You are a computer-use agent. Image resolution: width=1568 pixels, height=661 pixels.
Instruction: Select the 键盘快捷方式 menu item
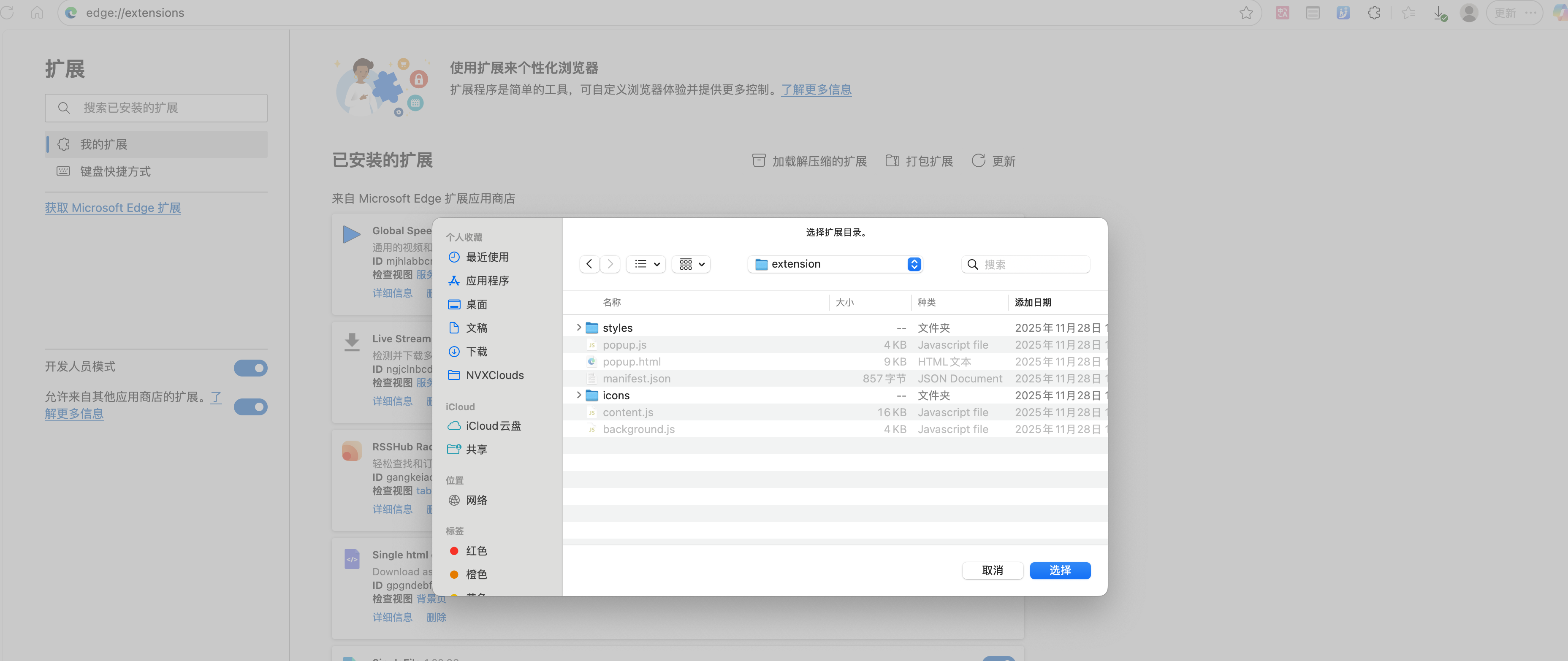pos(115,172)
